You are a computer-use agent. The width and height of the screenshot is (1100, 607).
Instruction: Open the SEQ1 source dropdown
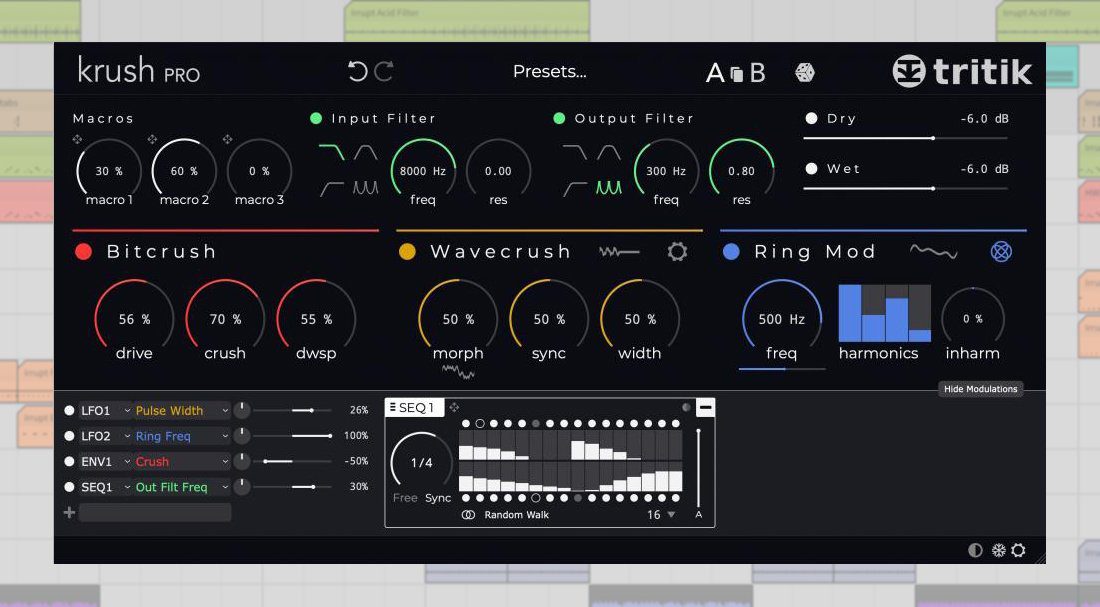coord(105,486)
